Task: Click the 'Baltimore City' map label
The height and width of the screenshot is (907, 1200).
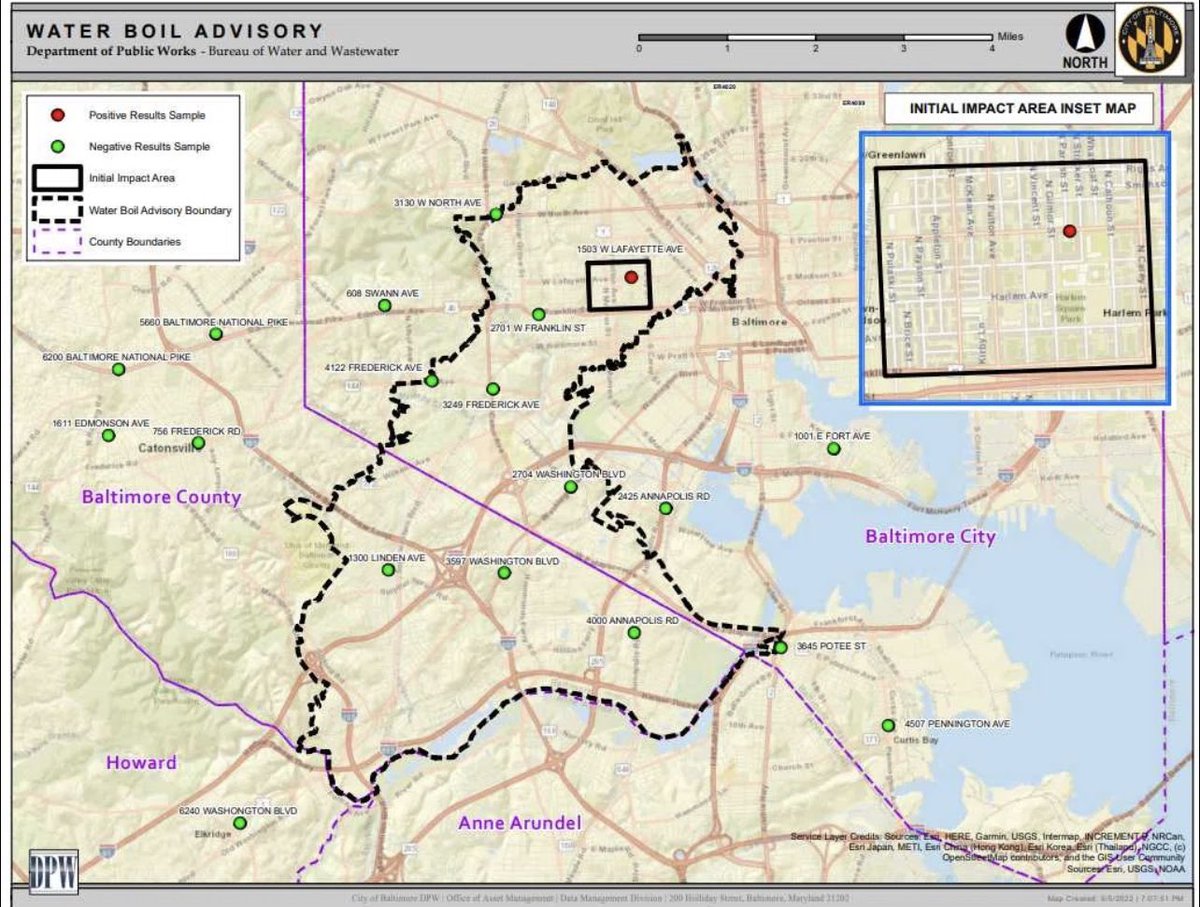Action: pyautogui.click(x=930, y=536)
